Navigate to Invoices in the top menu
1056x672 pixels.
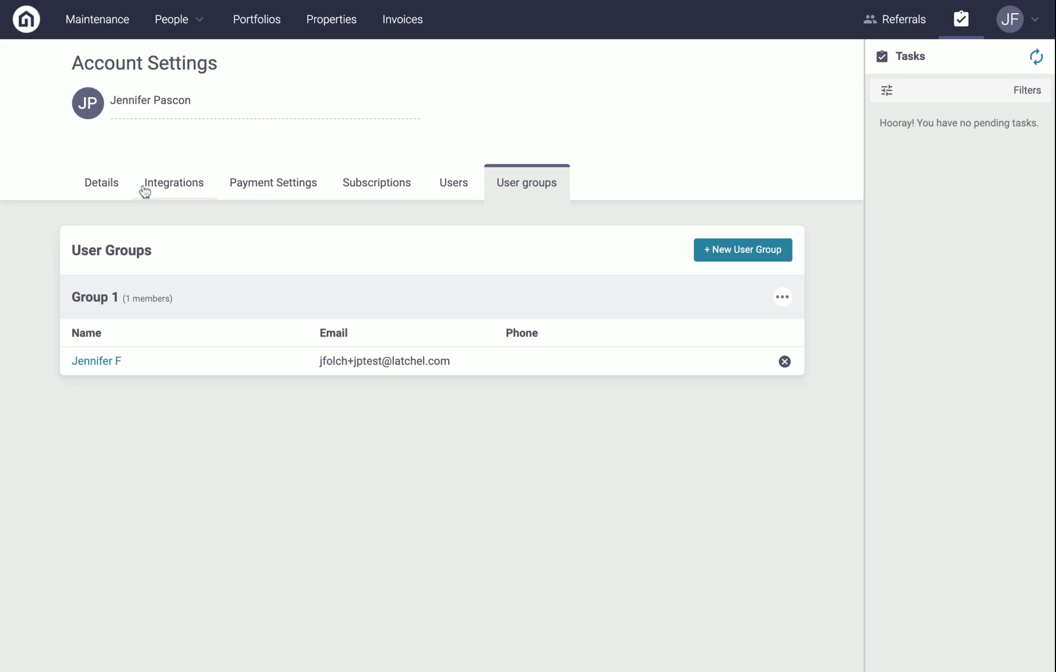pyautogui.click(x=402, y=19)
